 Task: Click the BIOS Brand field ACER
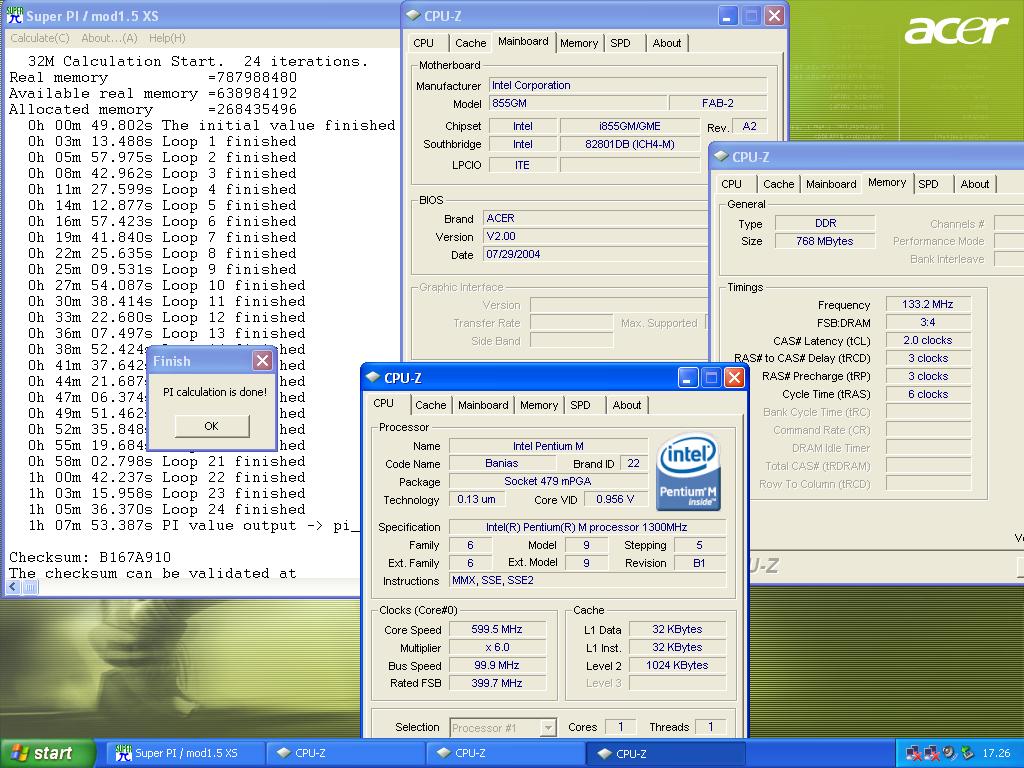click(594, 218)
